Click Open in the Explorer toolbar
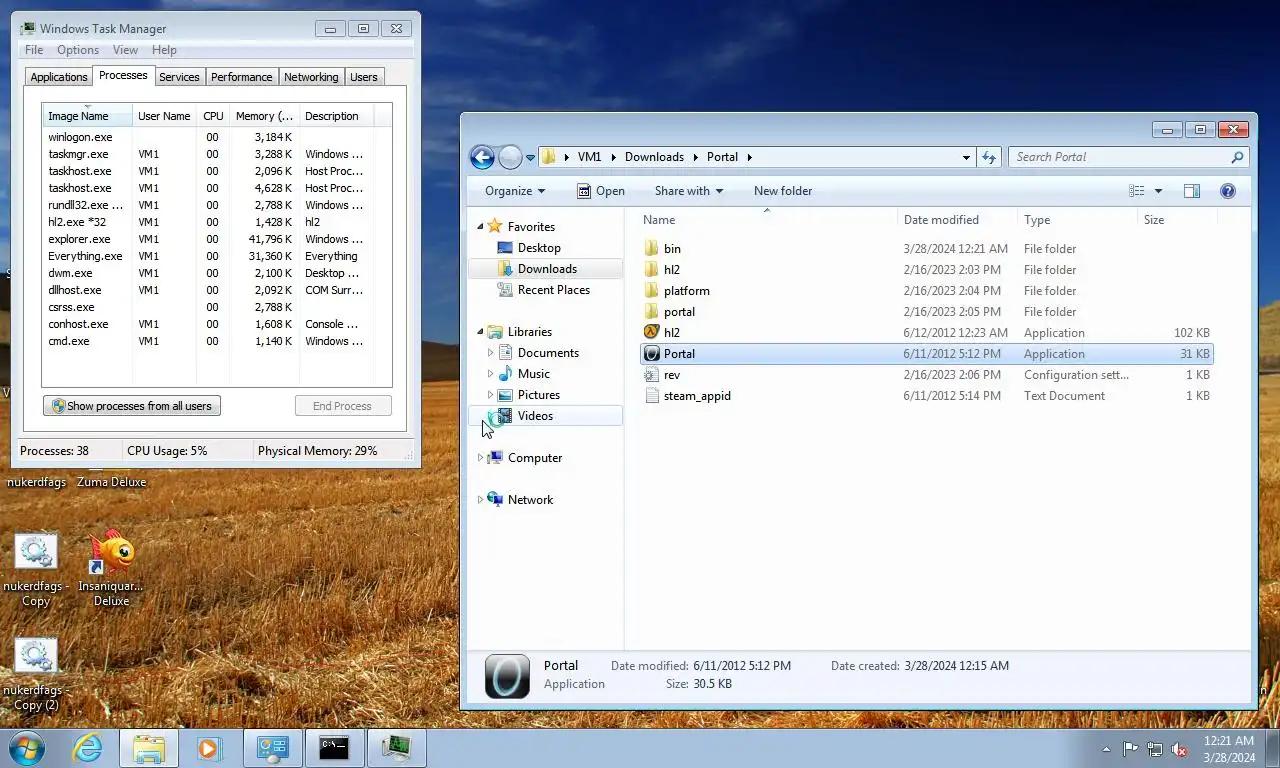The image size is (1280, 768). coord(601,191)
